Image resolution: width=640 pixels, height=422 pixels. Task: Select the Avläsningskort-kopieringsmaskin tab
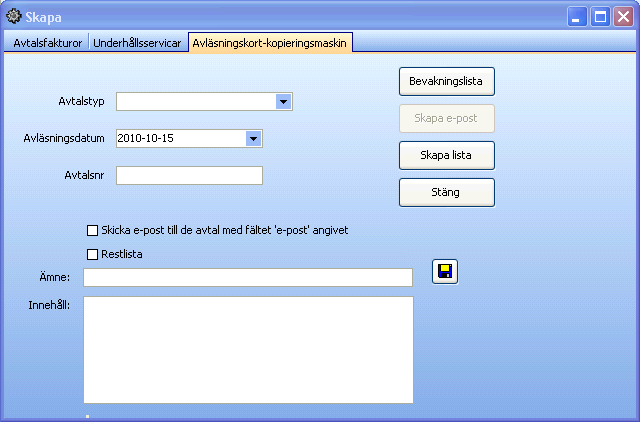(x=269, y=44)
